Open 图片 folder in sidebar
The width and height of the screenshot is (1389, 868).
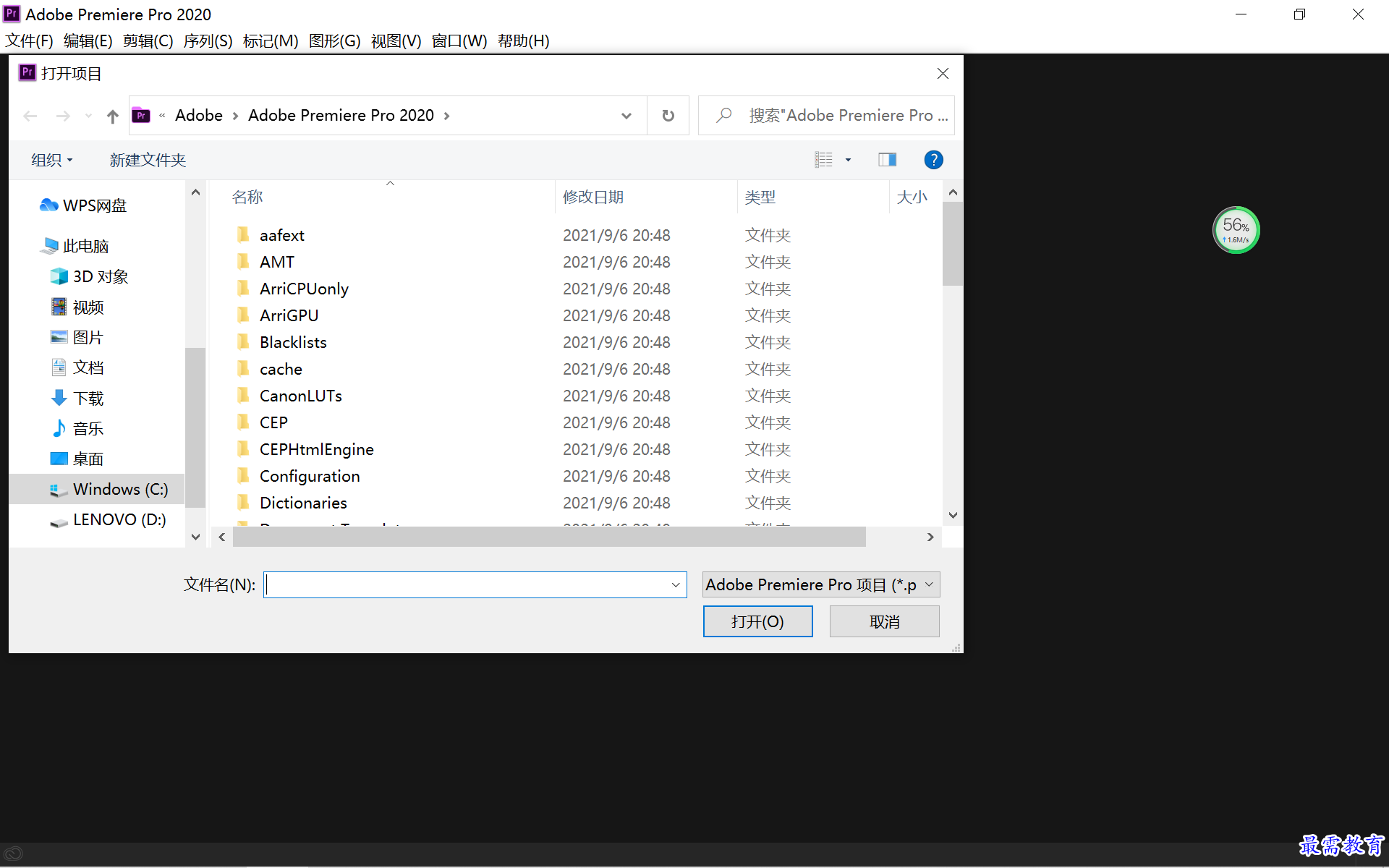(77, 337)
